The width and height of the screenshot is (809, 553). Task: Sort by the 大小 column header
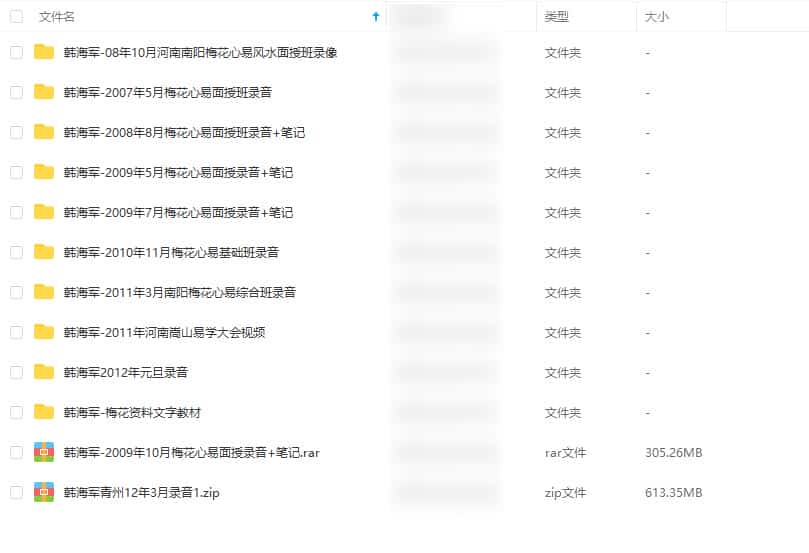click(x=657, y=17)
